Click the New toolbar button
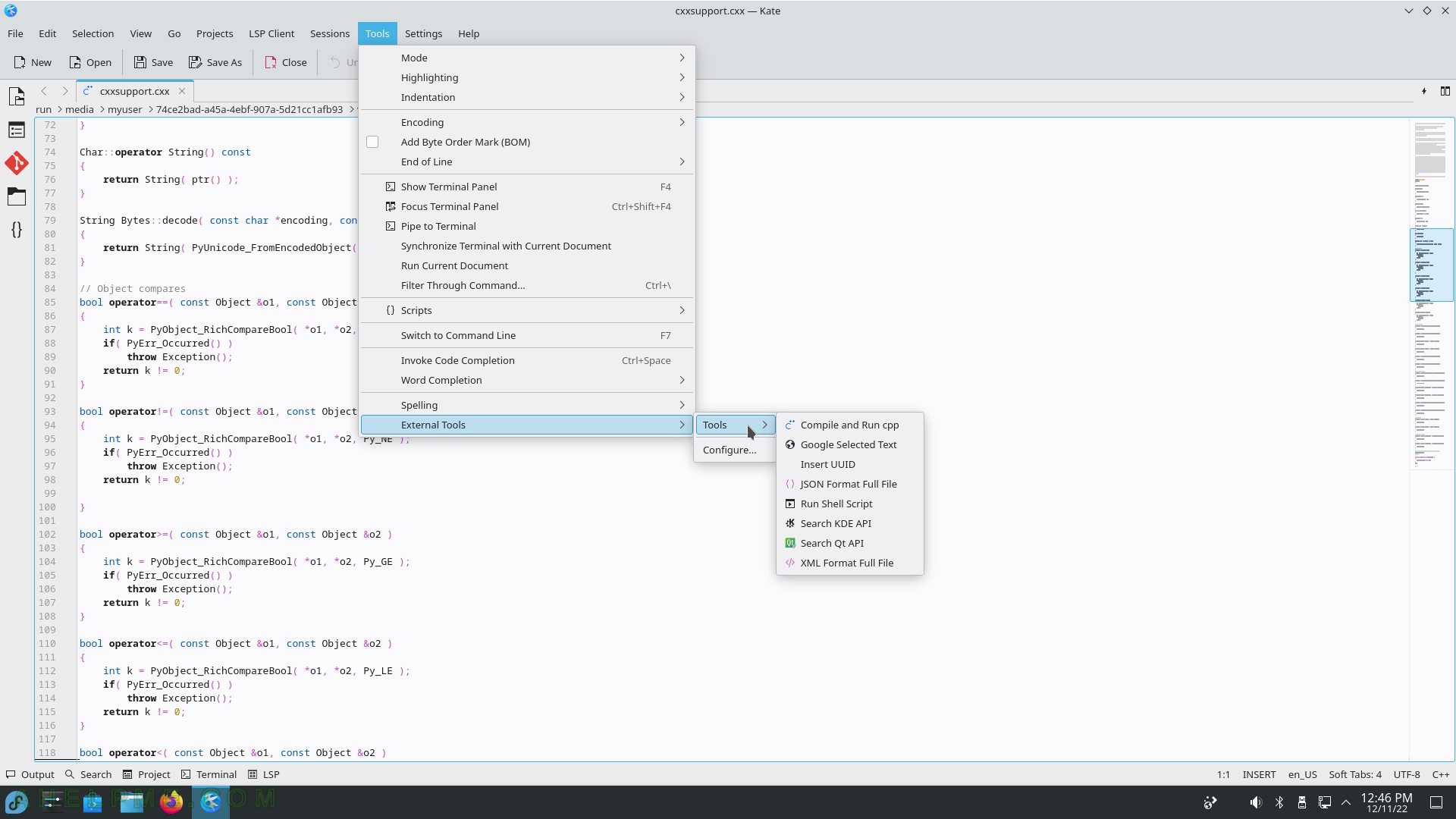1456x819 pixels. (33, 62)
